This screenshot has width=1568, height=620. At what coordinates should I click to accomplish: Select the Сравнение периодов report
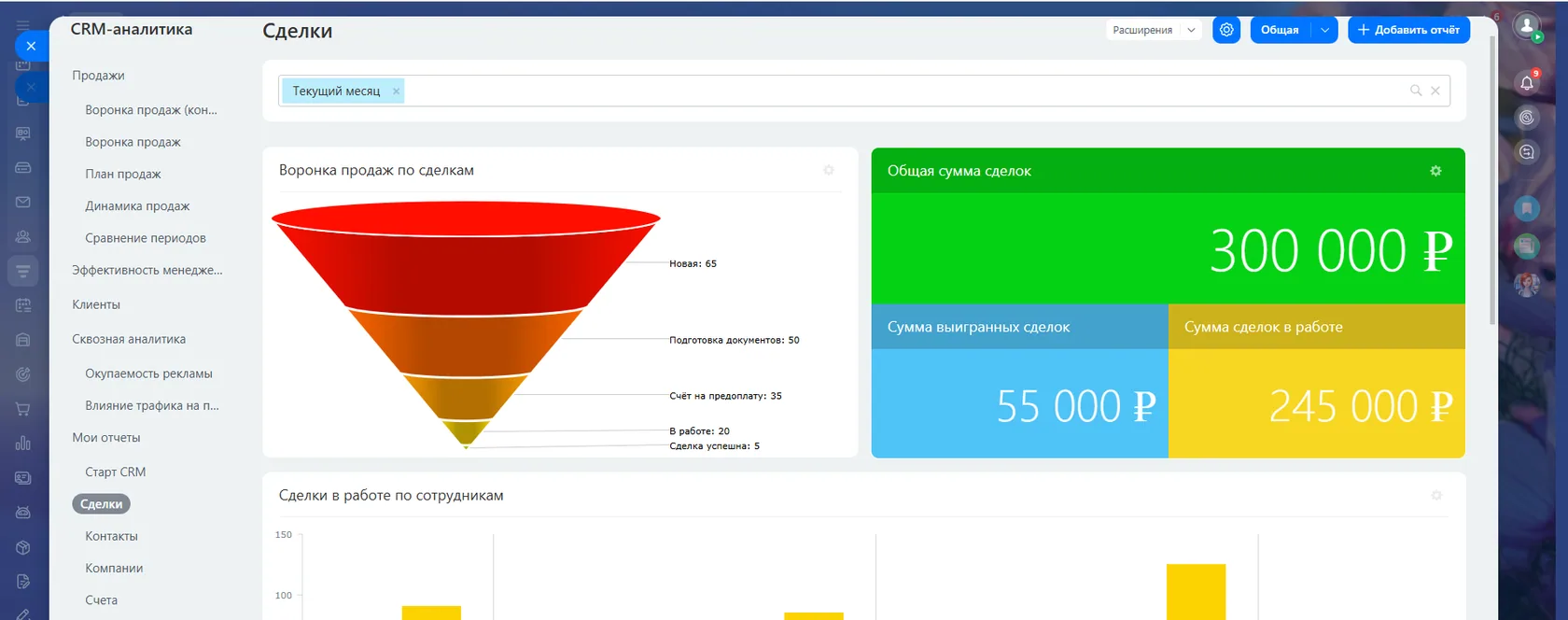pos(146,238)
